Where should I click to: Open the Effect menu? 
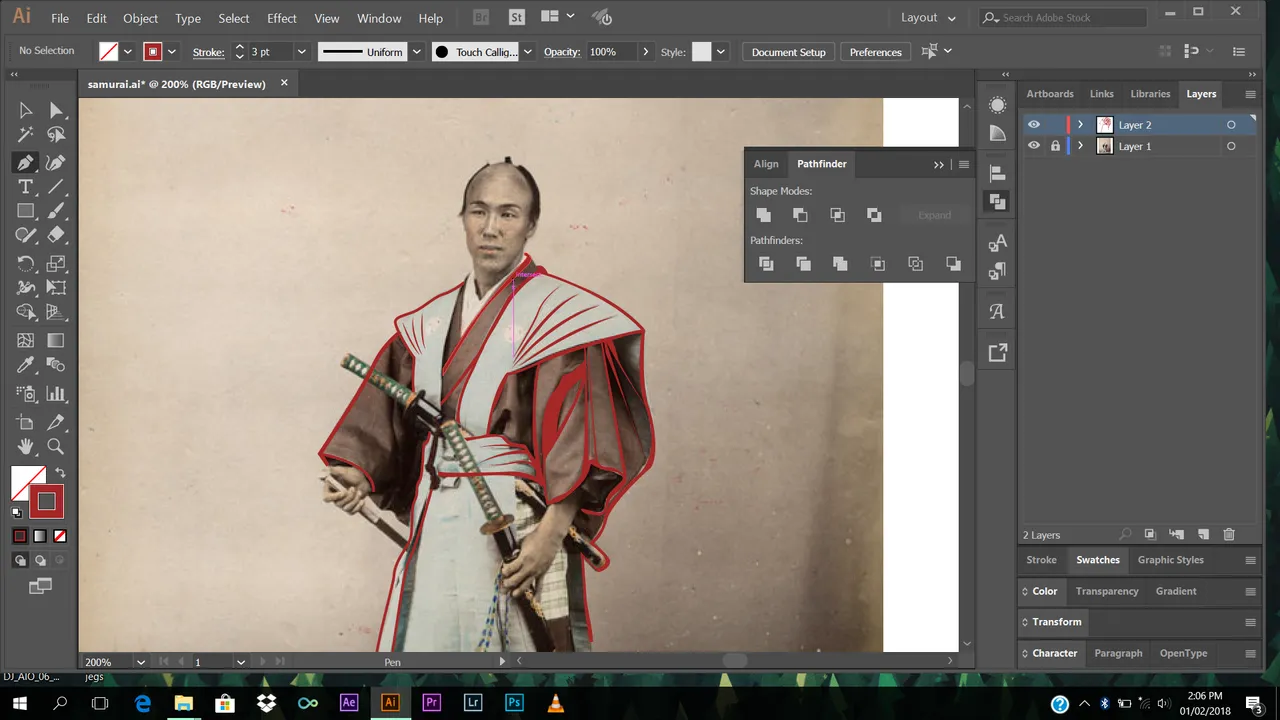tap(282, 18)
